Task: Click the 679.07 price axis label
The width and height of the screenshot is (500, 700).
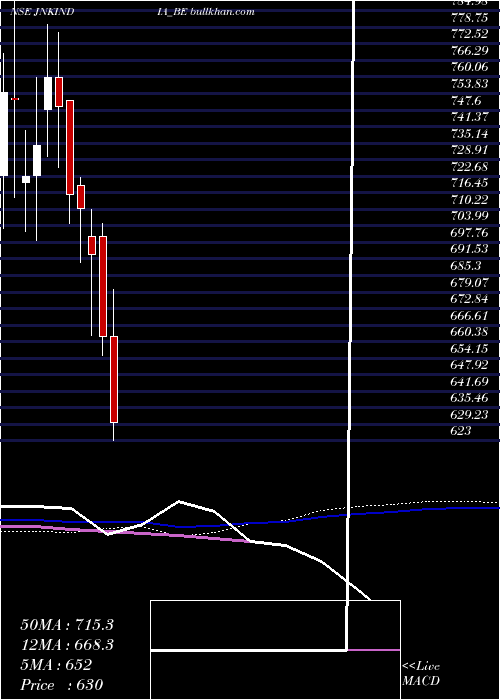Action: tap(469, 283)
